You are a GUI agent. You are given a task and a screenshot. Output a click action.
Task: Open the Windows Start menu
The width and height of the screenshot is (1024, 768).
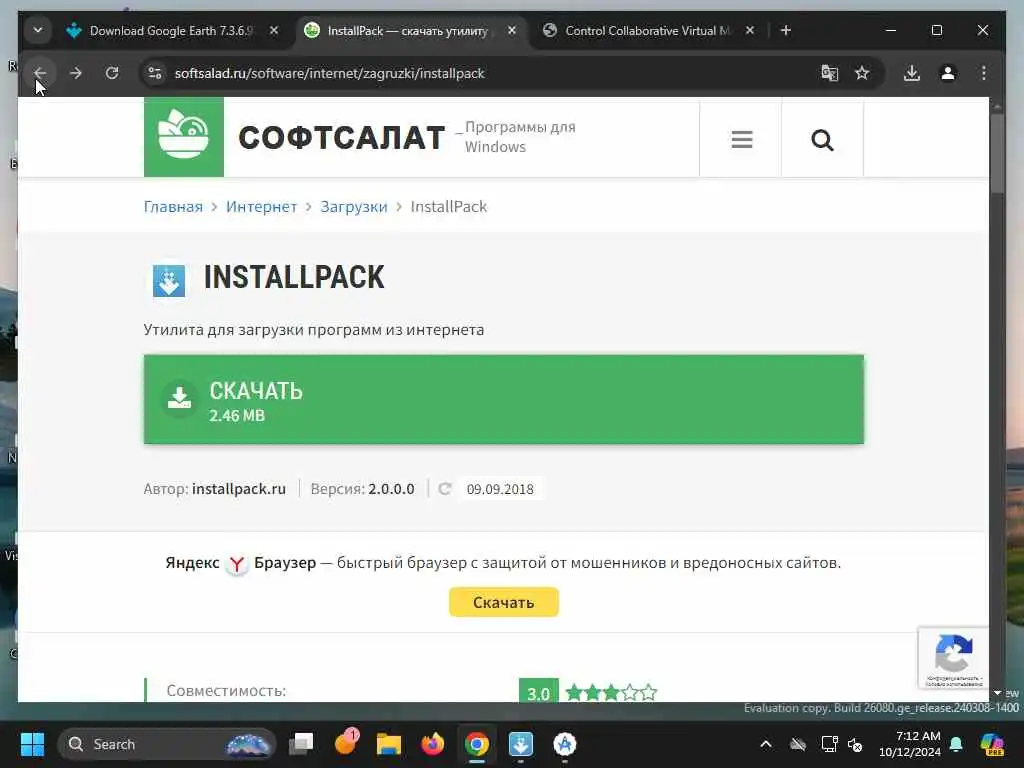tap(32, 744)
